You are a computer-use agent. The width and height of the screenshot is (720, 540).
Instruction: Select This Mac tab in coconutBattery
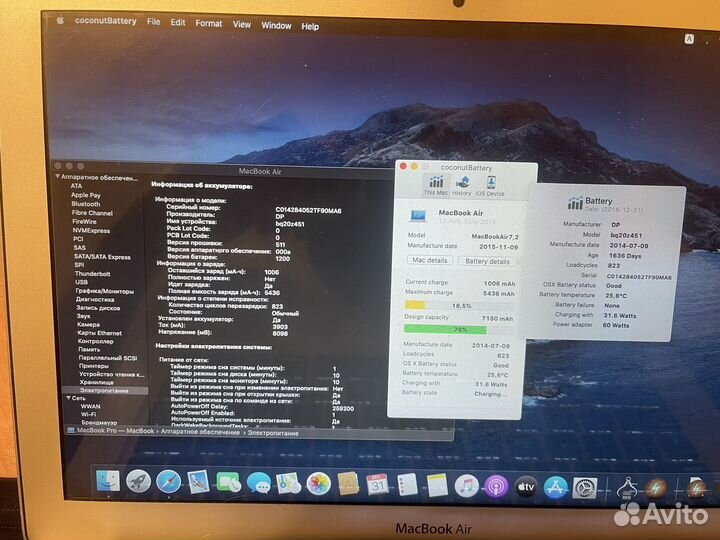pos(436,186)
